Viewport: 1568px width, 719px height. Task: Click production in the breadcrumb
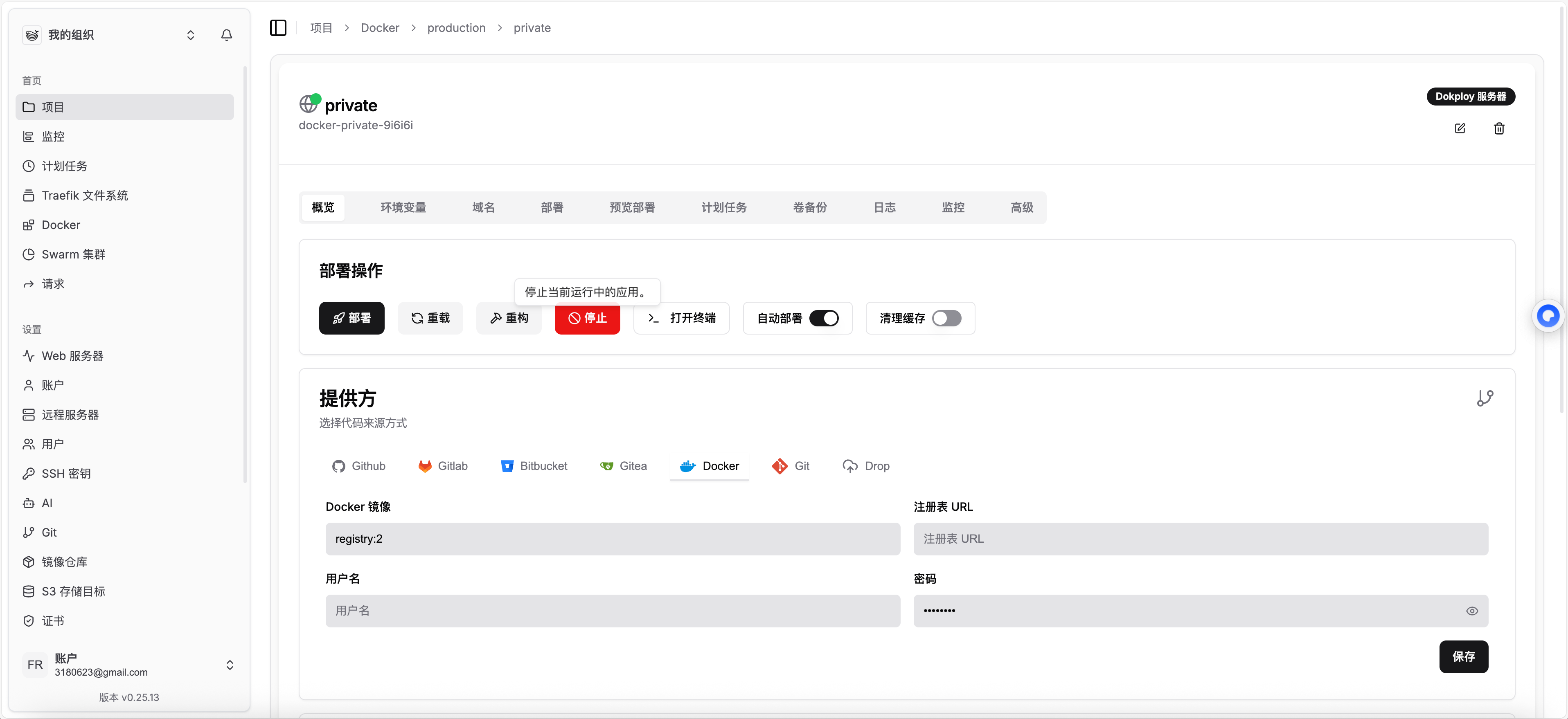click(x=456, y=28)
